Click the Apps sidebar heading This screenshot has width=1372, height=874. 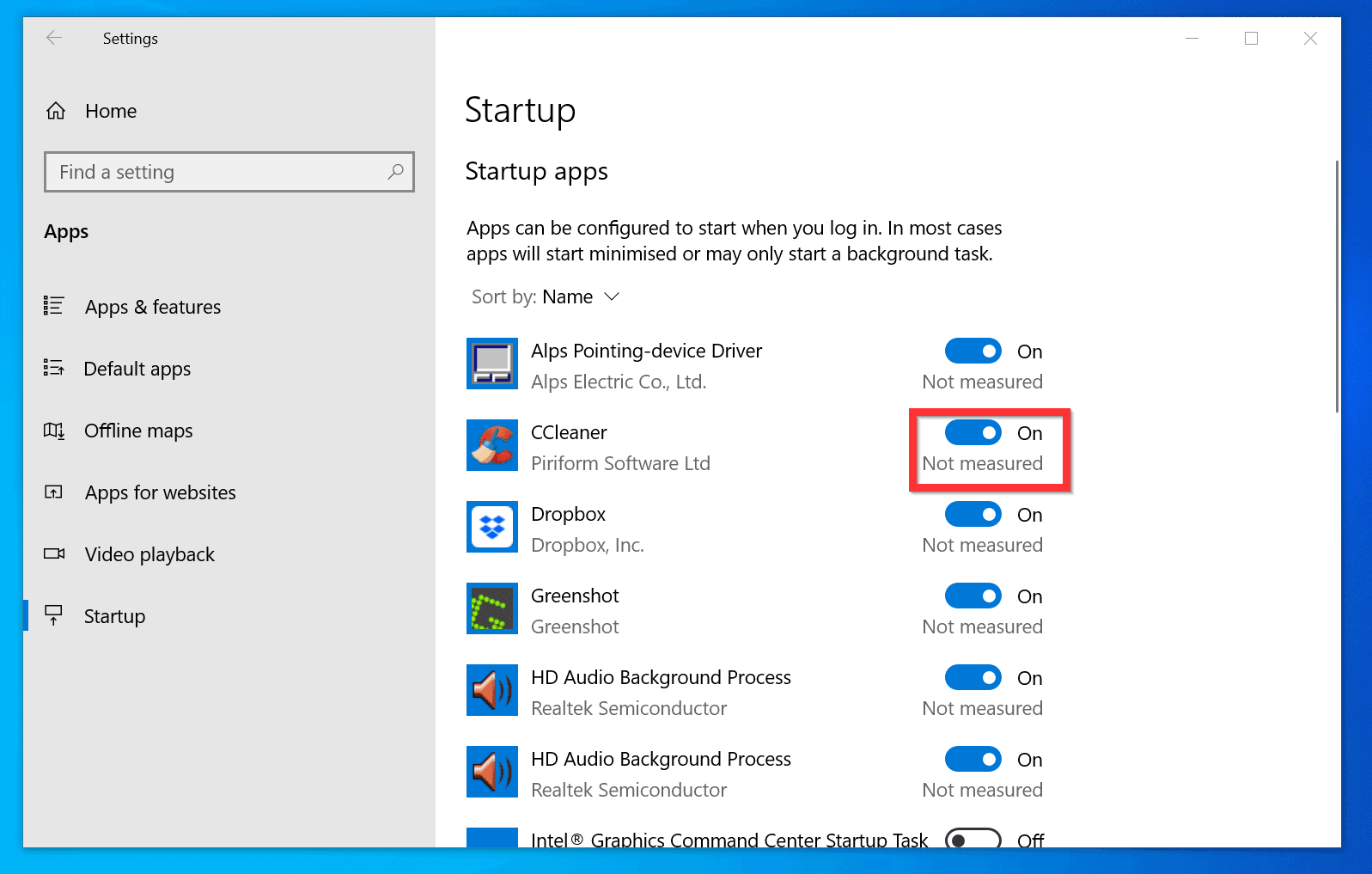[x=66, y=232]
